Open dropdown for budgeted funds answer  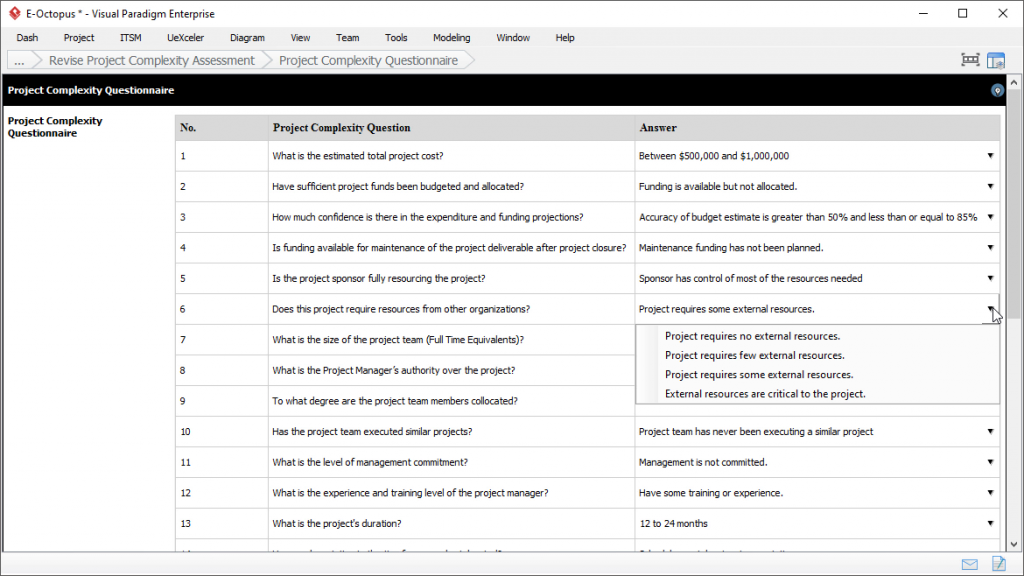pyautogui.click(x=988, y=186)
